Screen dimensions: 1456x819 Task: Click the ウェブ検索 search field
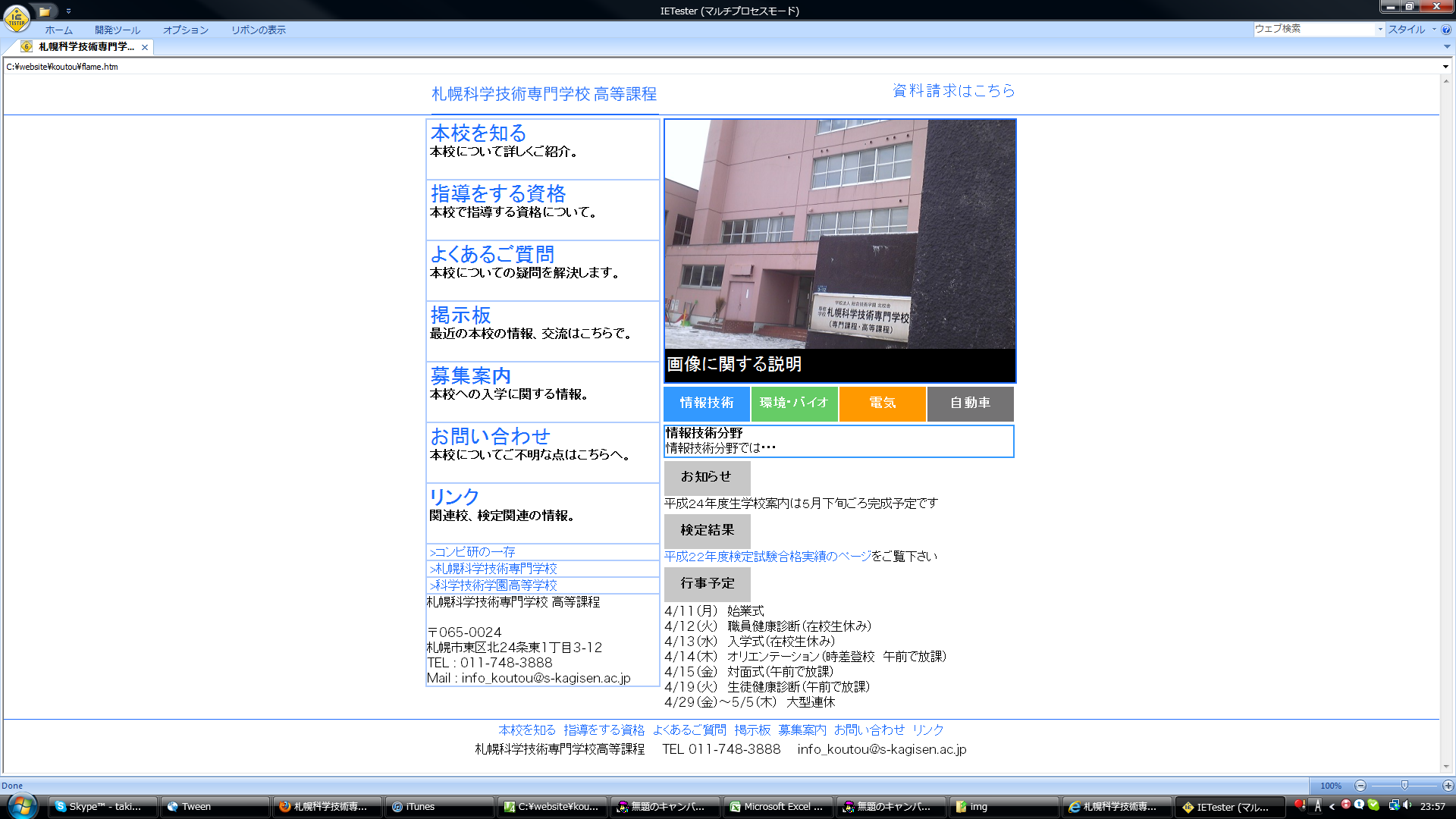(1314, 29)
